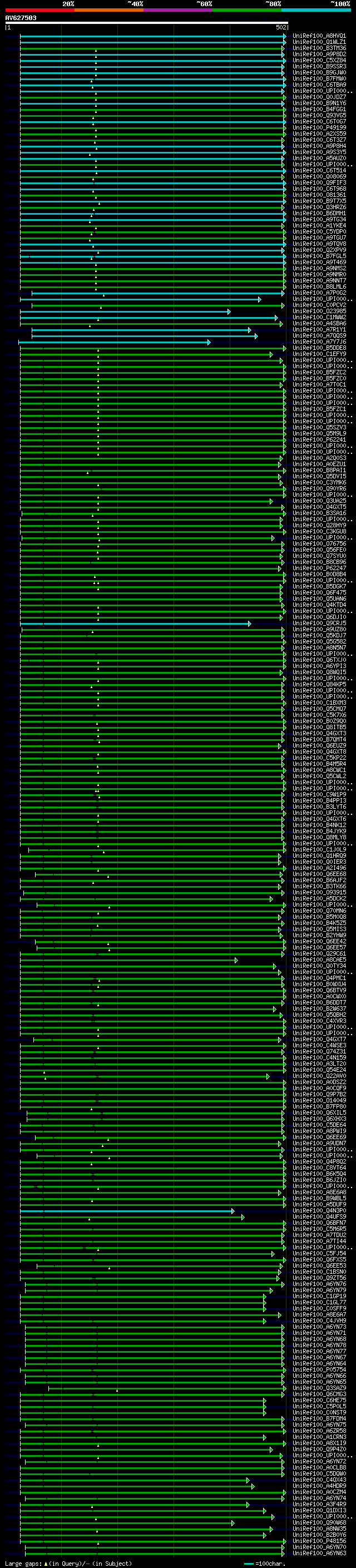Click the UniRef100_A1YKE4 label
This screenshot has width=356, height=1568.
[319, 225]
